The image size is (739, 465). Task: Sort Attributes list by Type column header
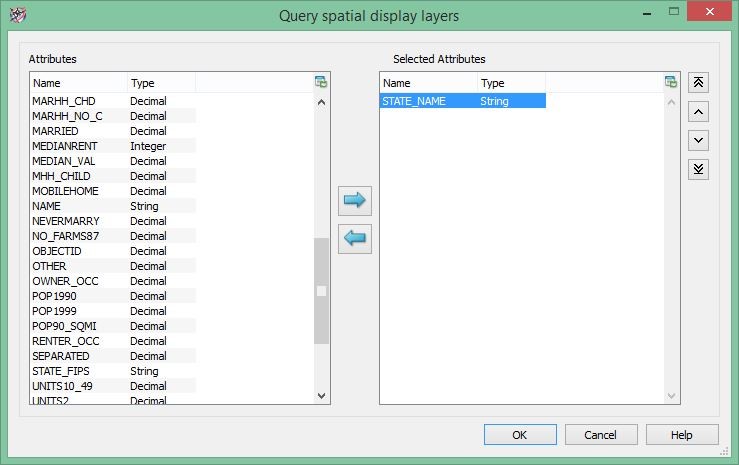(x=160, y=83)
